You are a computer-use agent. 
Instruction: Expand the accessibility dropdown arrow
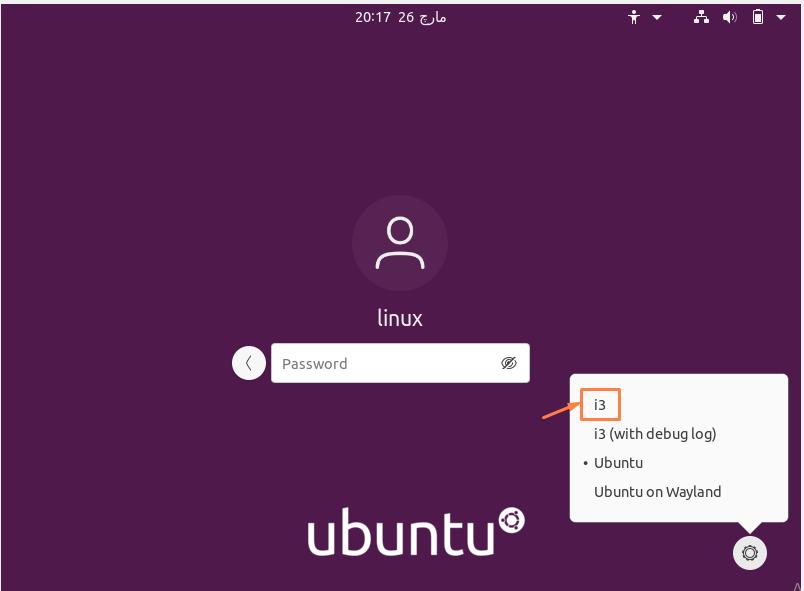point(657,17)
